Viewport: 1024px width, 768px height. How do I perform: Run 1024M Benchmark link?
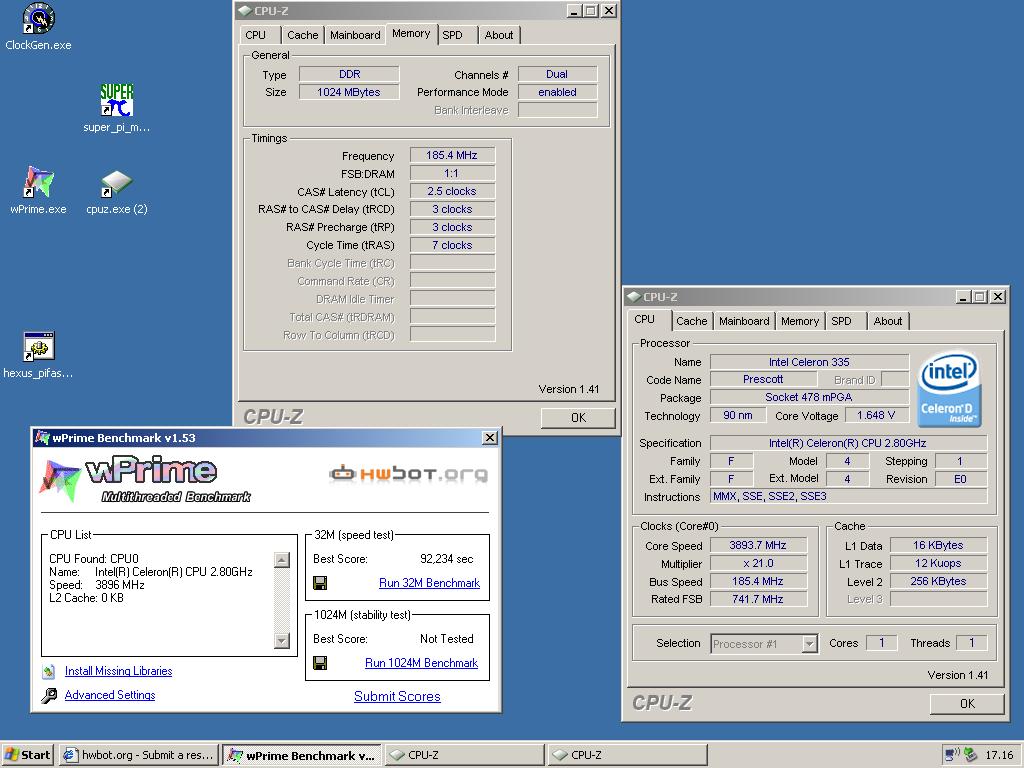[x=421, y=663]
